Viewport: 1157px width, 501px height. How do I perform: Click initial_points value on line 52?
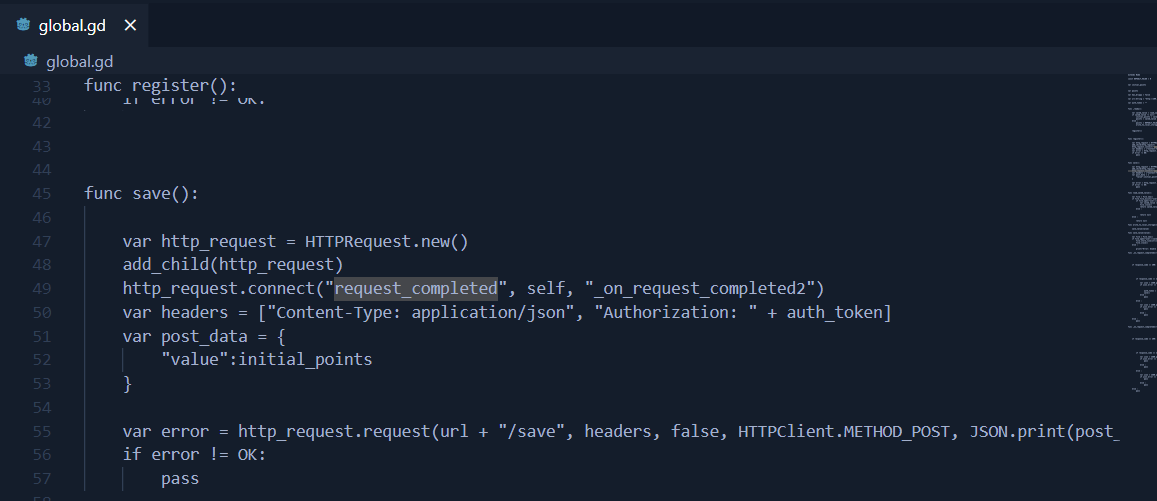[305, 359]
